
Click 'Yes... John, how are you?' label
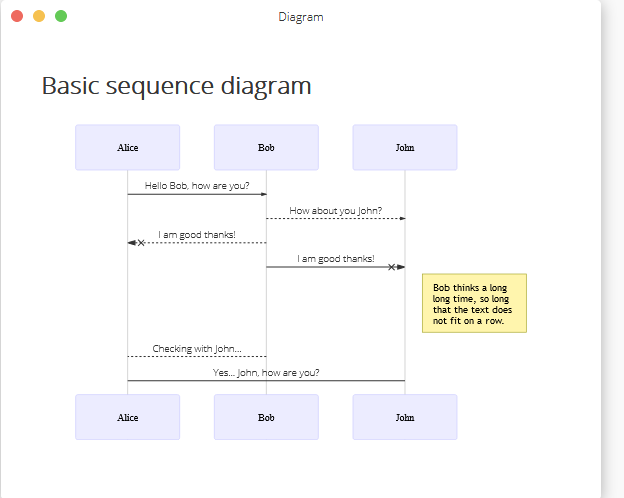point(266,373)
